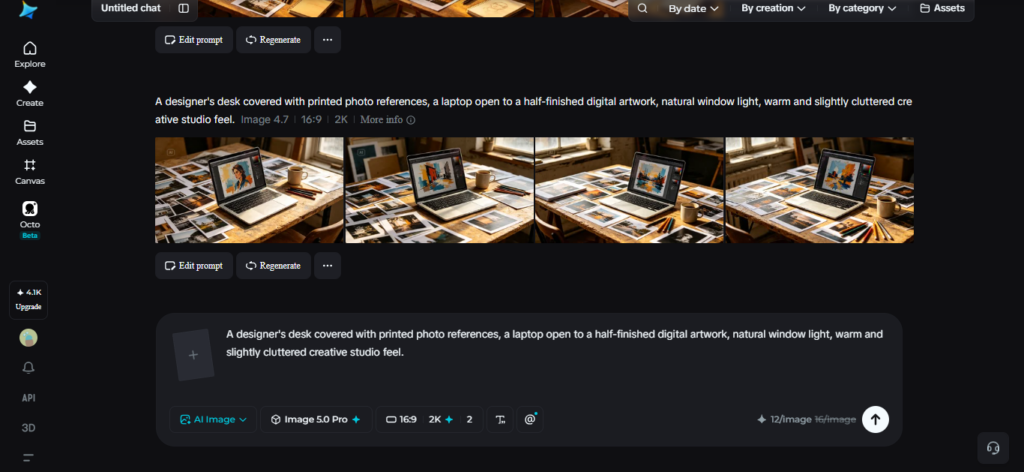Open third generated desk thumbnail

coord(630,190)
